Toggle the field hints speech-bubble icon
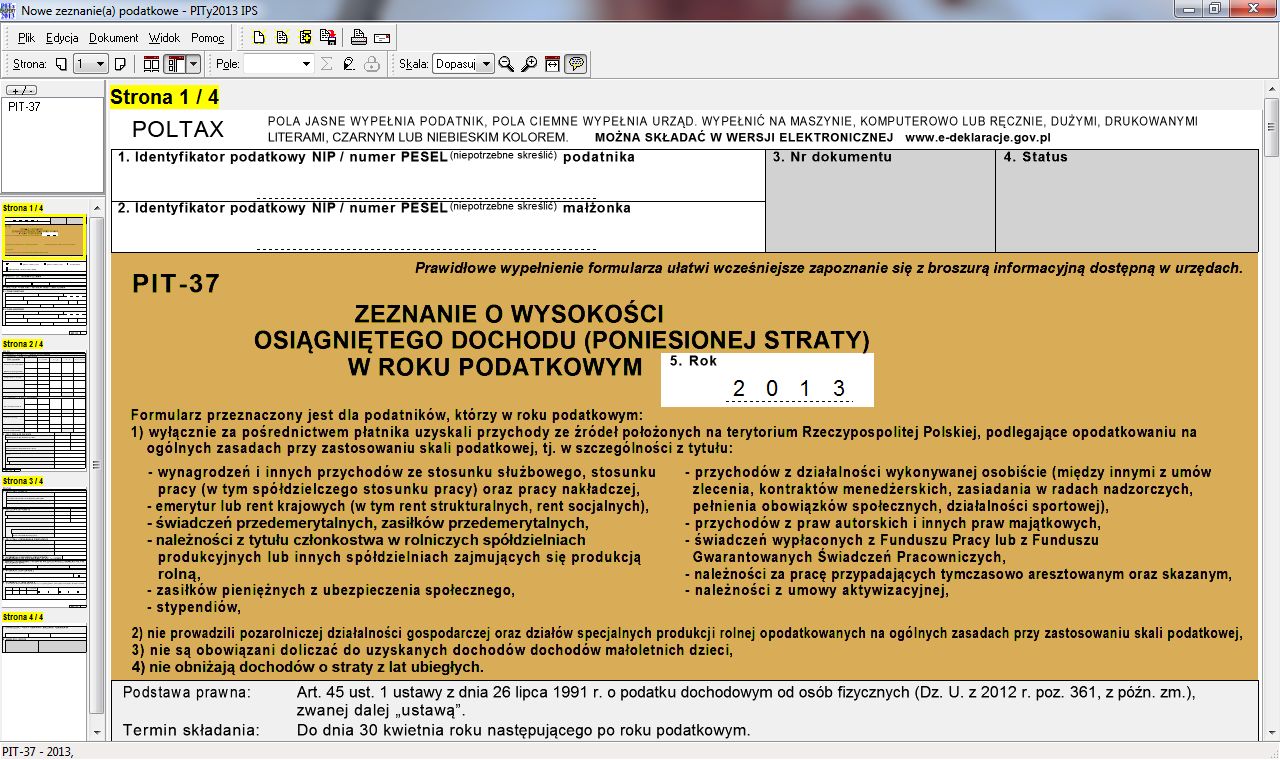The height and width of the screenshot is (760, 1280). [574, 63]
